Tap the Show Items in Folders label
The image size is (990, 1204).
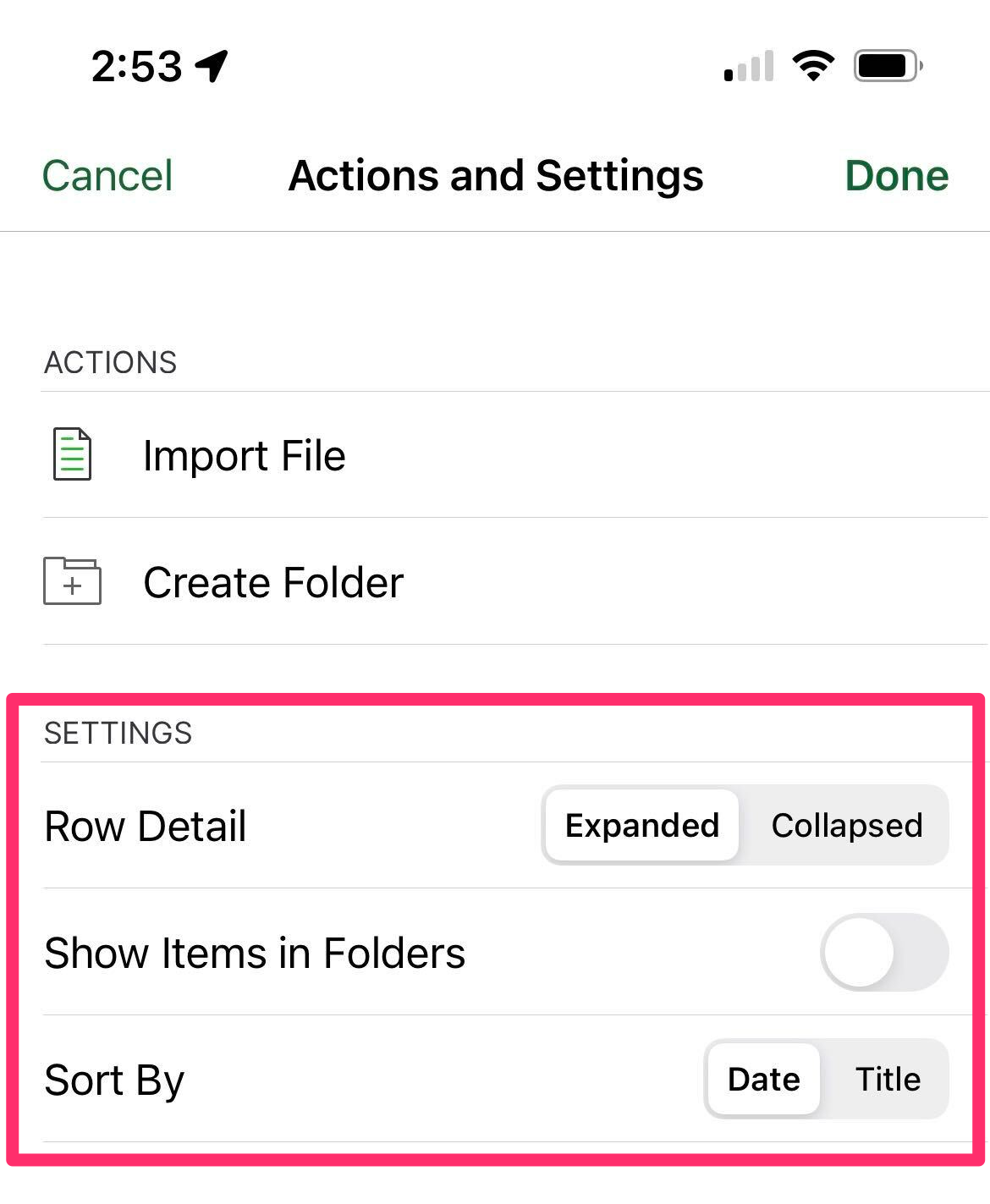coord(255,953)
